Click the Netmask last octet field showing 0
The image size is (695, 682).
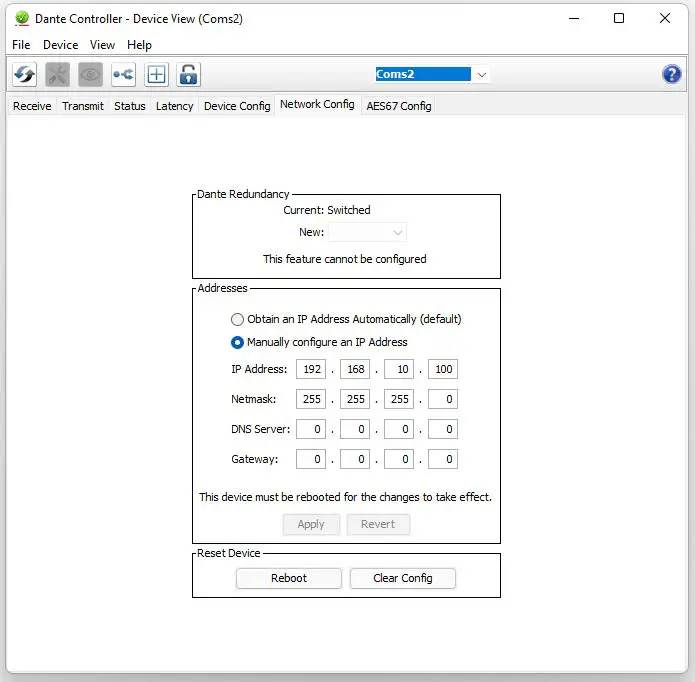coord(443,399)
